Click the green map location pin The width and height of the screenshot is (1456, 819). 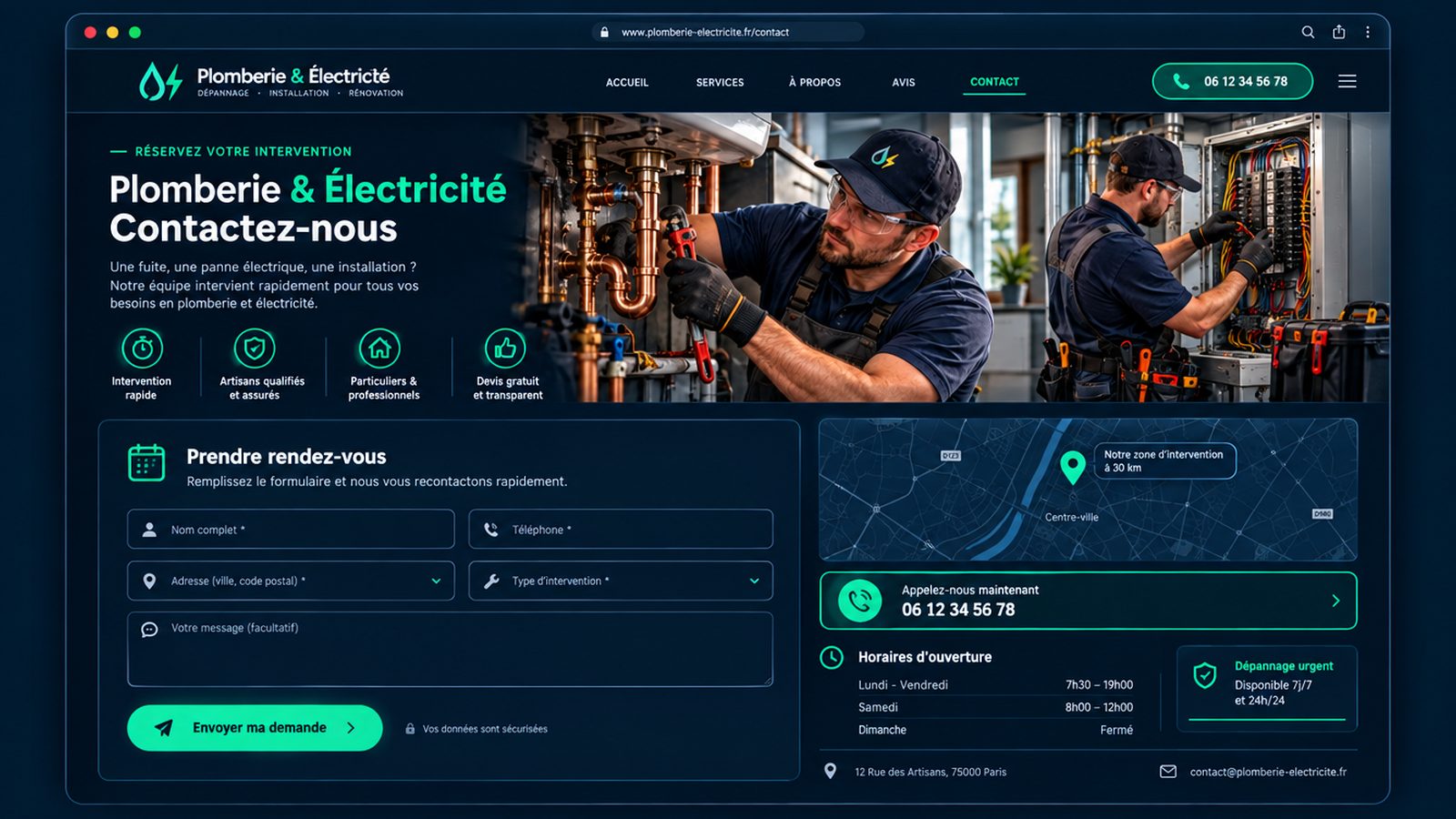coord(1073,468)
